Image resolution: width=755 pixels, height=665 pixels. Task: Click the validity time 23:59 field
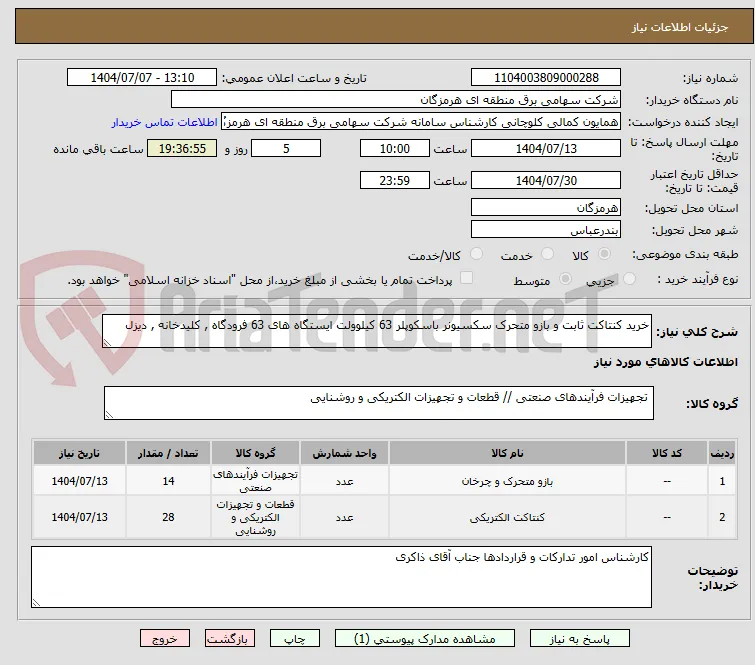point(394,180)
